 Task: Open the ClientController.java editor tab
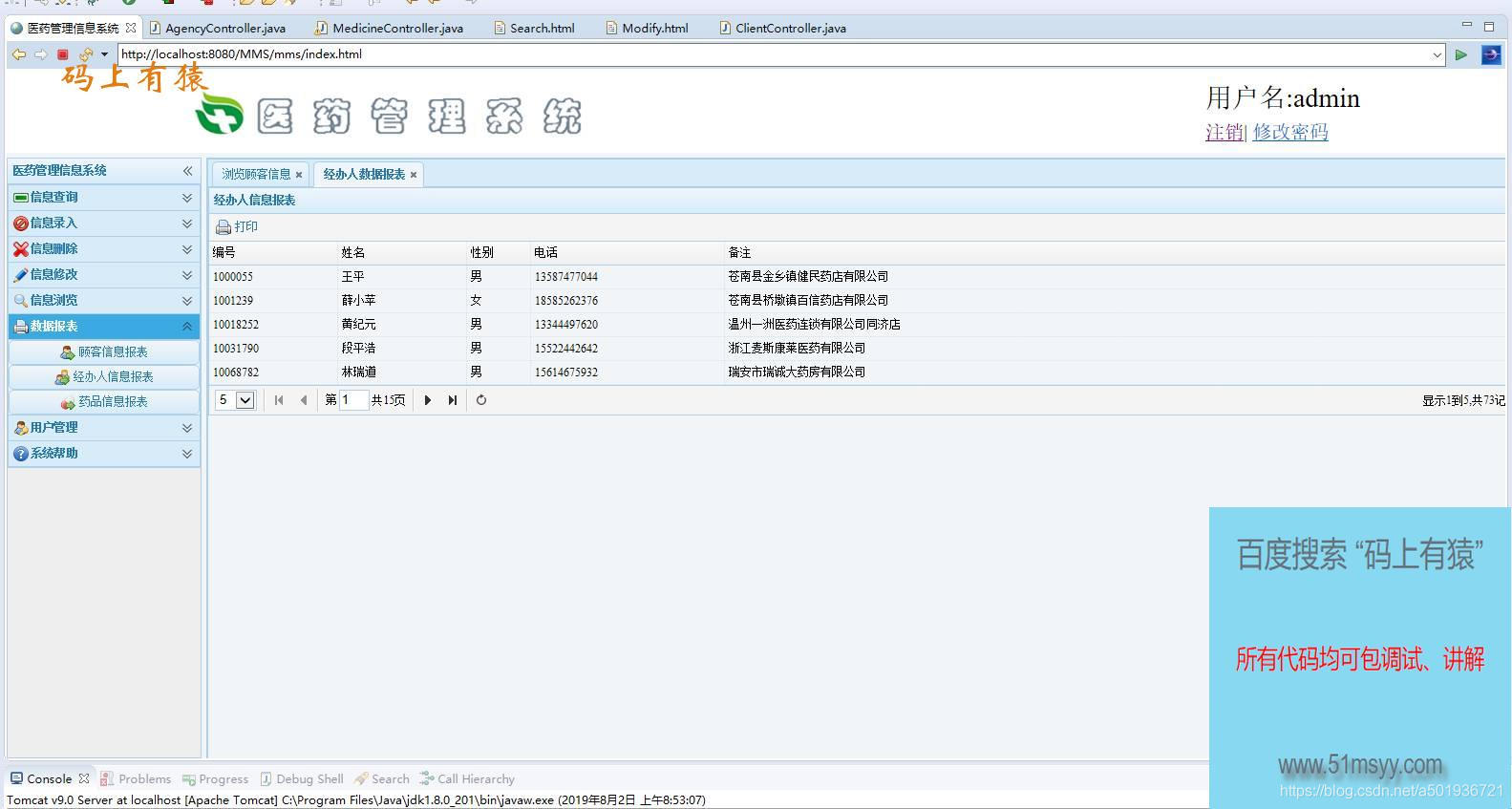click(783, 28)
